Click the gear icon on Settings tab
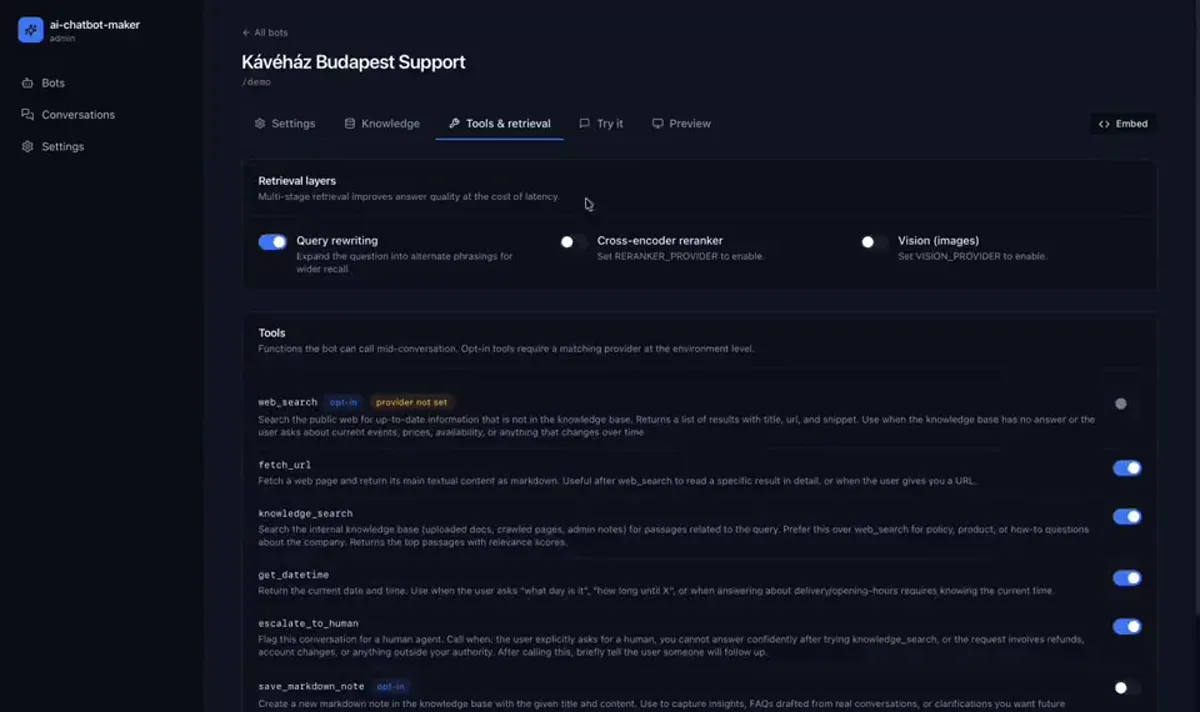The image size is (1200, 712). [x=260, y=124]
